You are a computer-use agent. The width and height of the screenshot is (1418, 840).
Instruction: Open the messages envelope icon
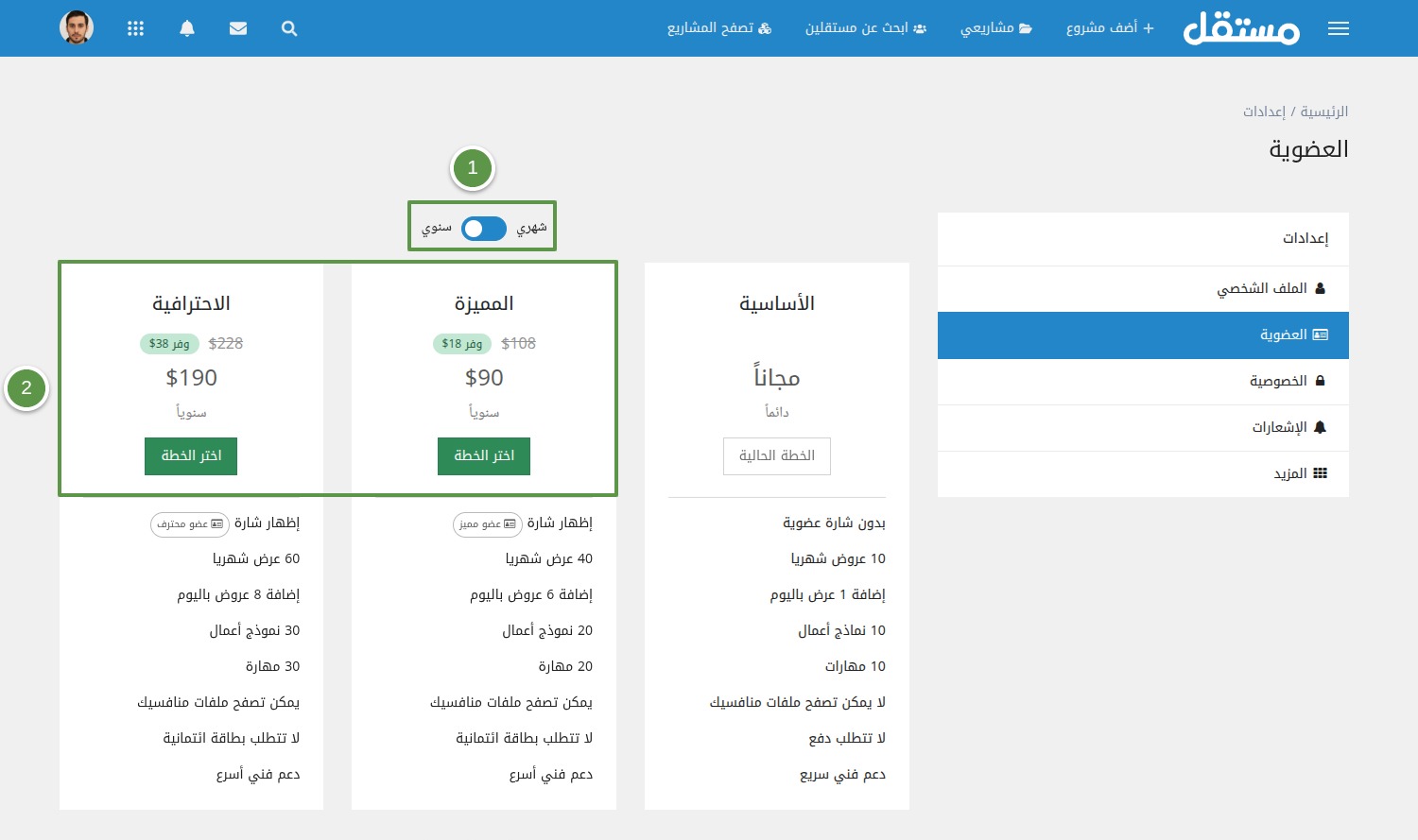(x=238, y=28)
